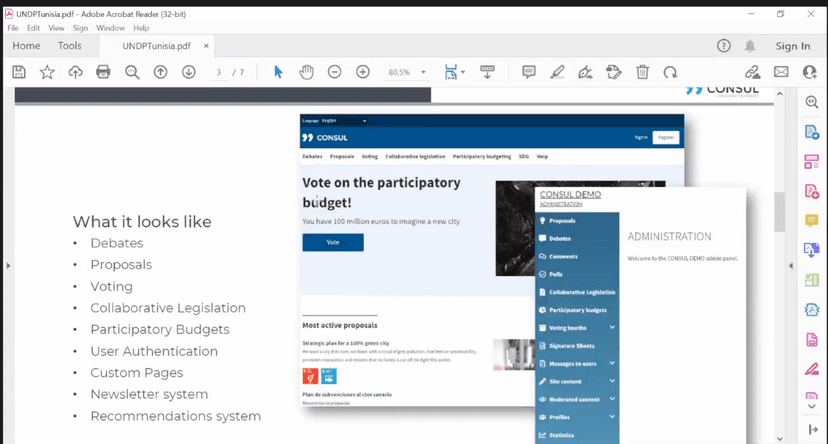Screen dimensions: 828x444
Task: Open notifications bell icon
Action: [x=750, y=46]
